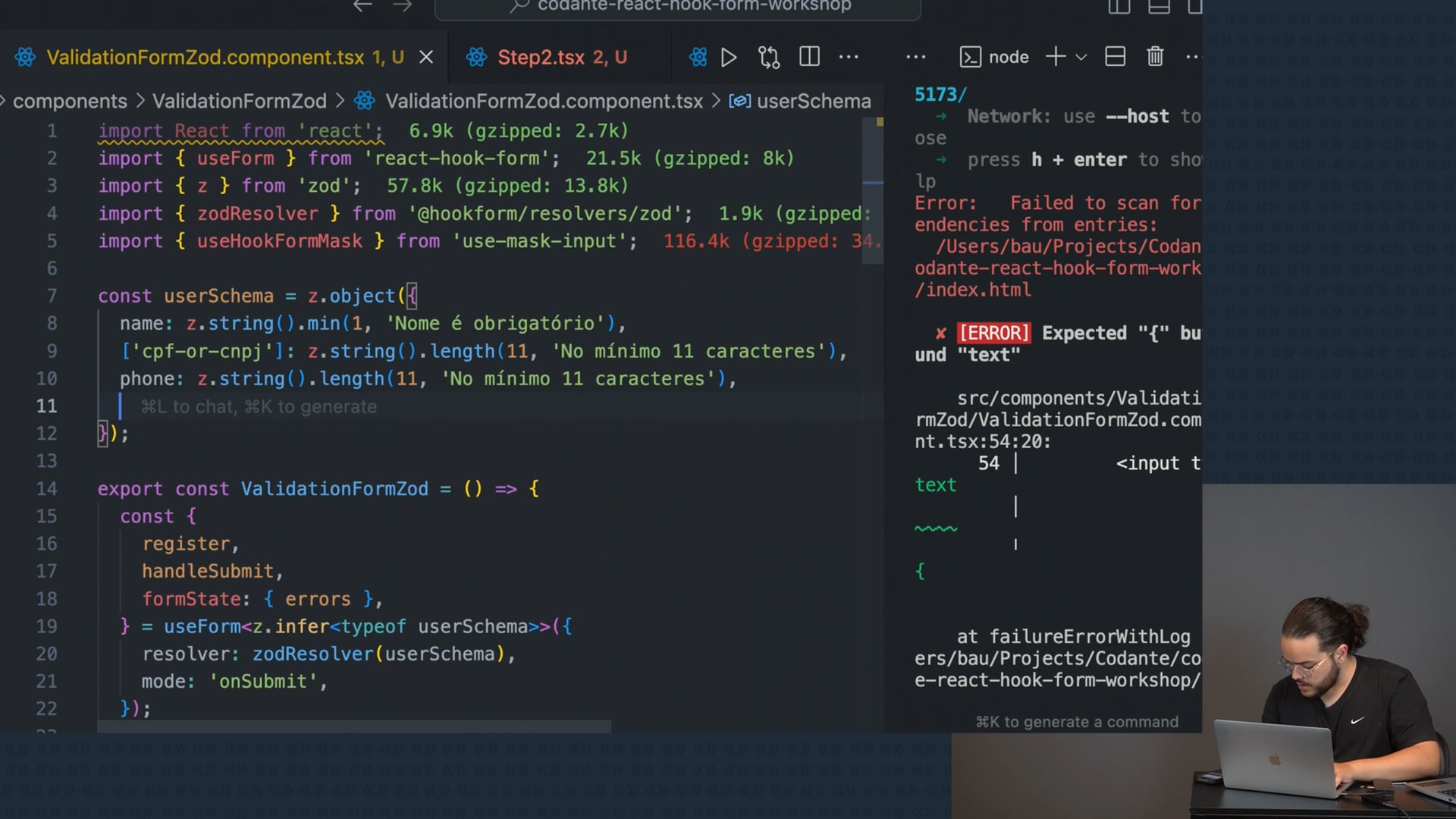Click the project search bar at top

pyautogui.click(x=677, y=7)
